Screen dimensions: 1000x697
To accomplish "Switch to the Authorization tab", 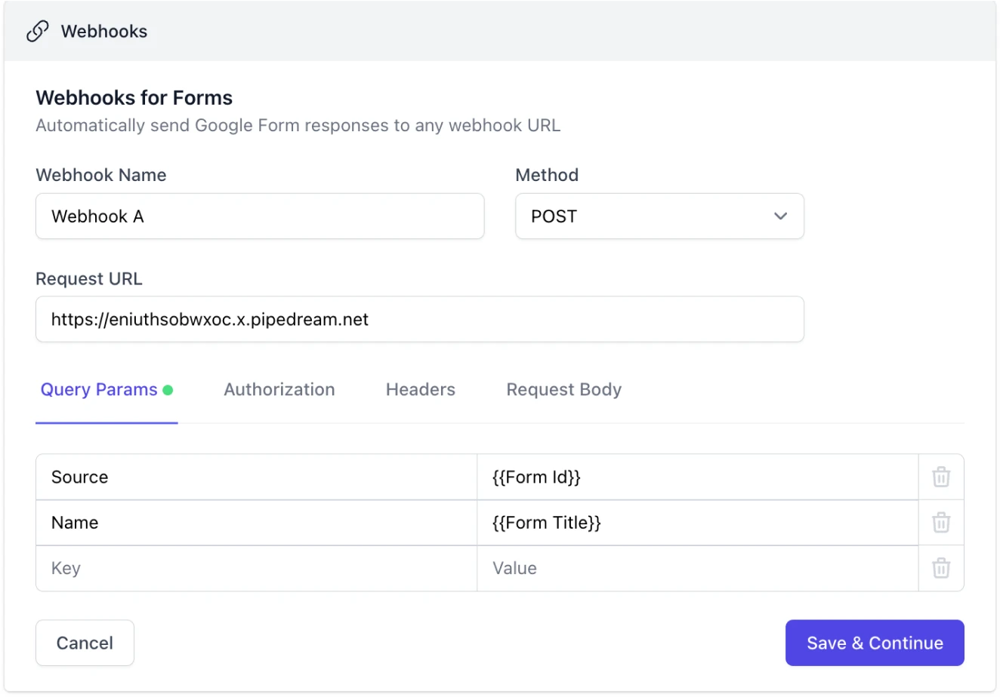I will (279, 390).
